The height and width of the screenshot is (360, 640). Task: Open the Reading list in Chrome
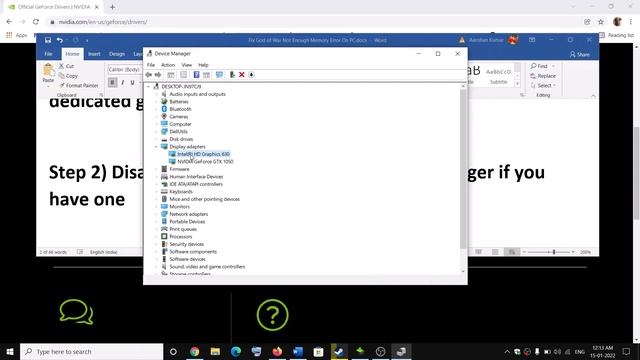tap(617, 36)
